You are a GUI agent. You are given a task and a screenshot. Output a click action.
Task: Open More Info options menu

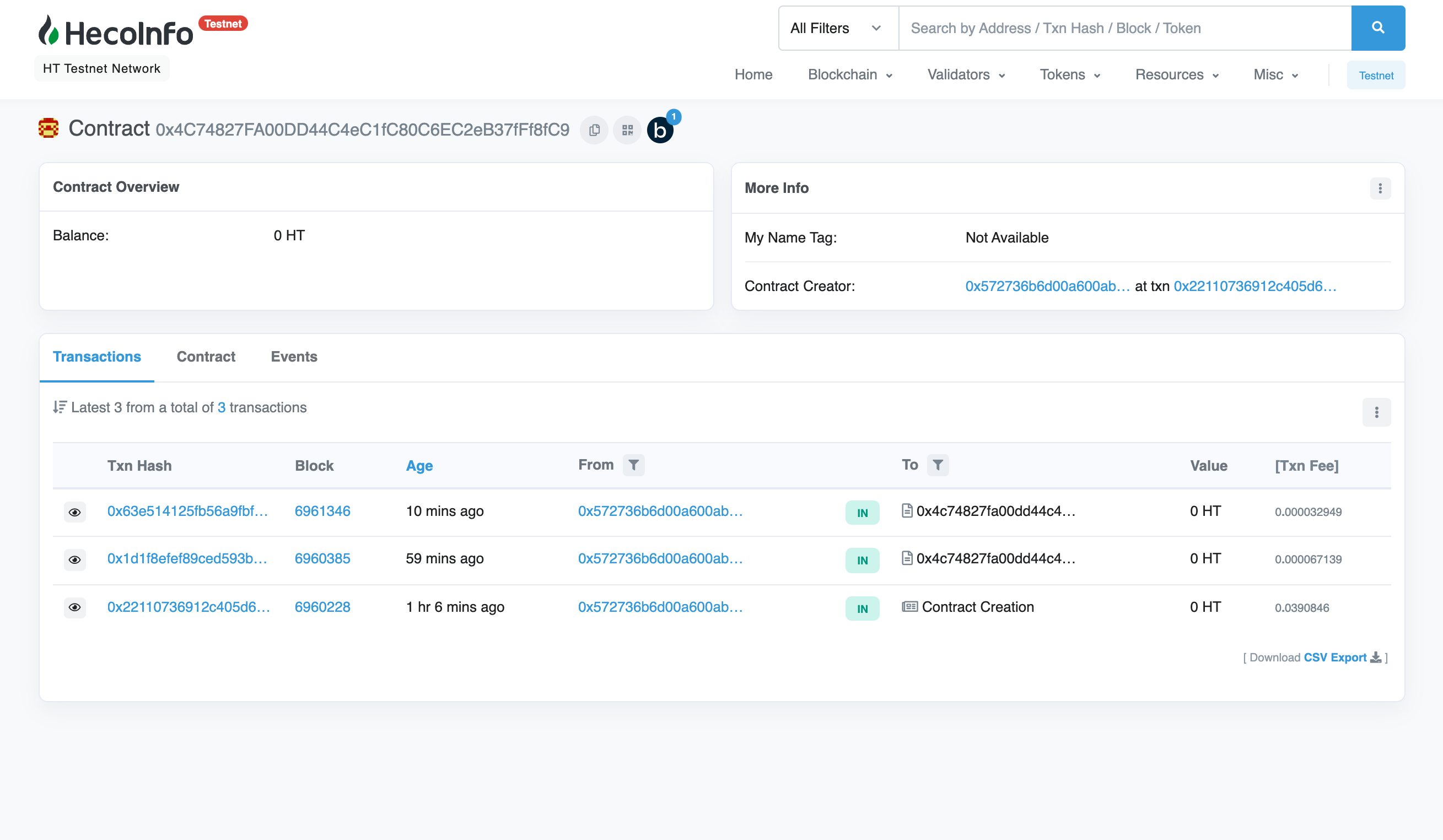point(1380,189)
